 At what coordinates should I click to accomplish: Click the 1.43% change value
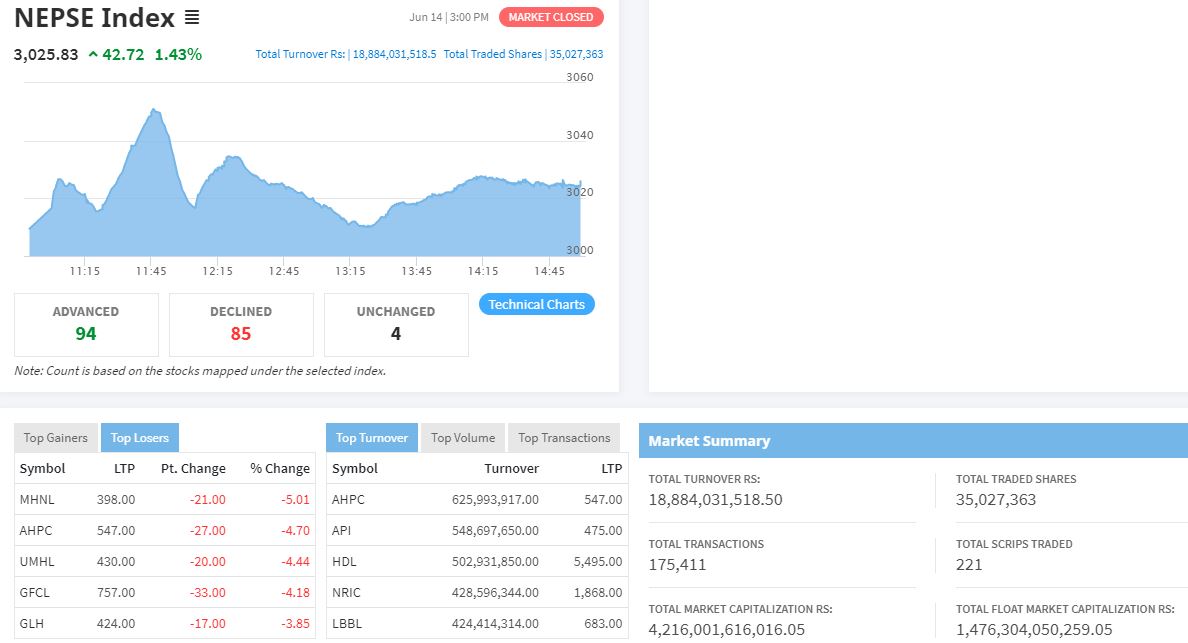pos(178,55)
